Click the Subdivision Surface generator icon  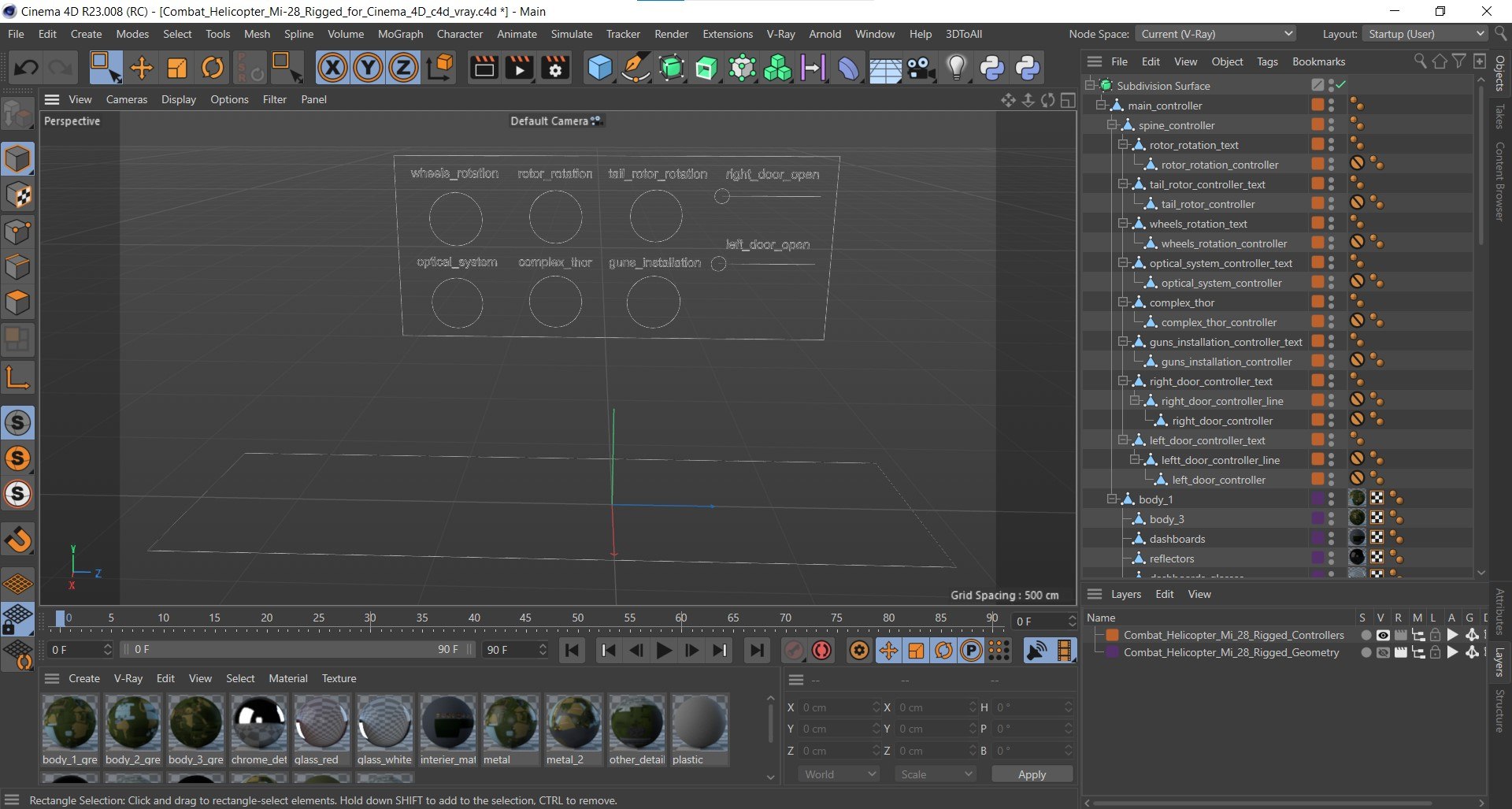672,68
